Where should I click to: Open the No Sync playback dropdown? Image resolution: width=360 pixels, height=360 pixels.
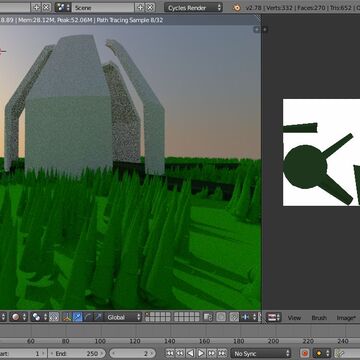(261, 353)
